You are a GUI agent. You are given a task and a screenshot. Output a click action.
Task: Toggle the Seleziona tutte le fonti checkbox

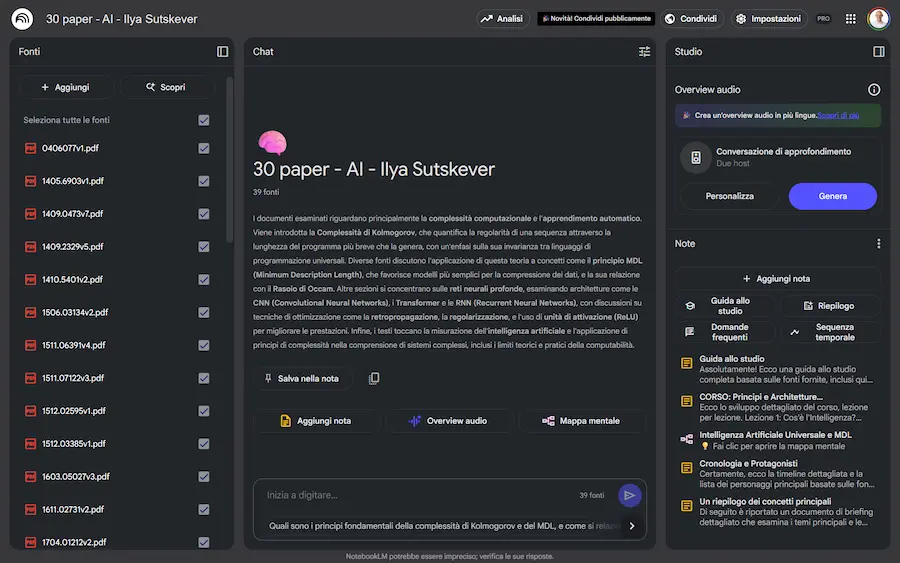[204, 120]
